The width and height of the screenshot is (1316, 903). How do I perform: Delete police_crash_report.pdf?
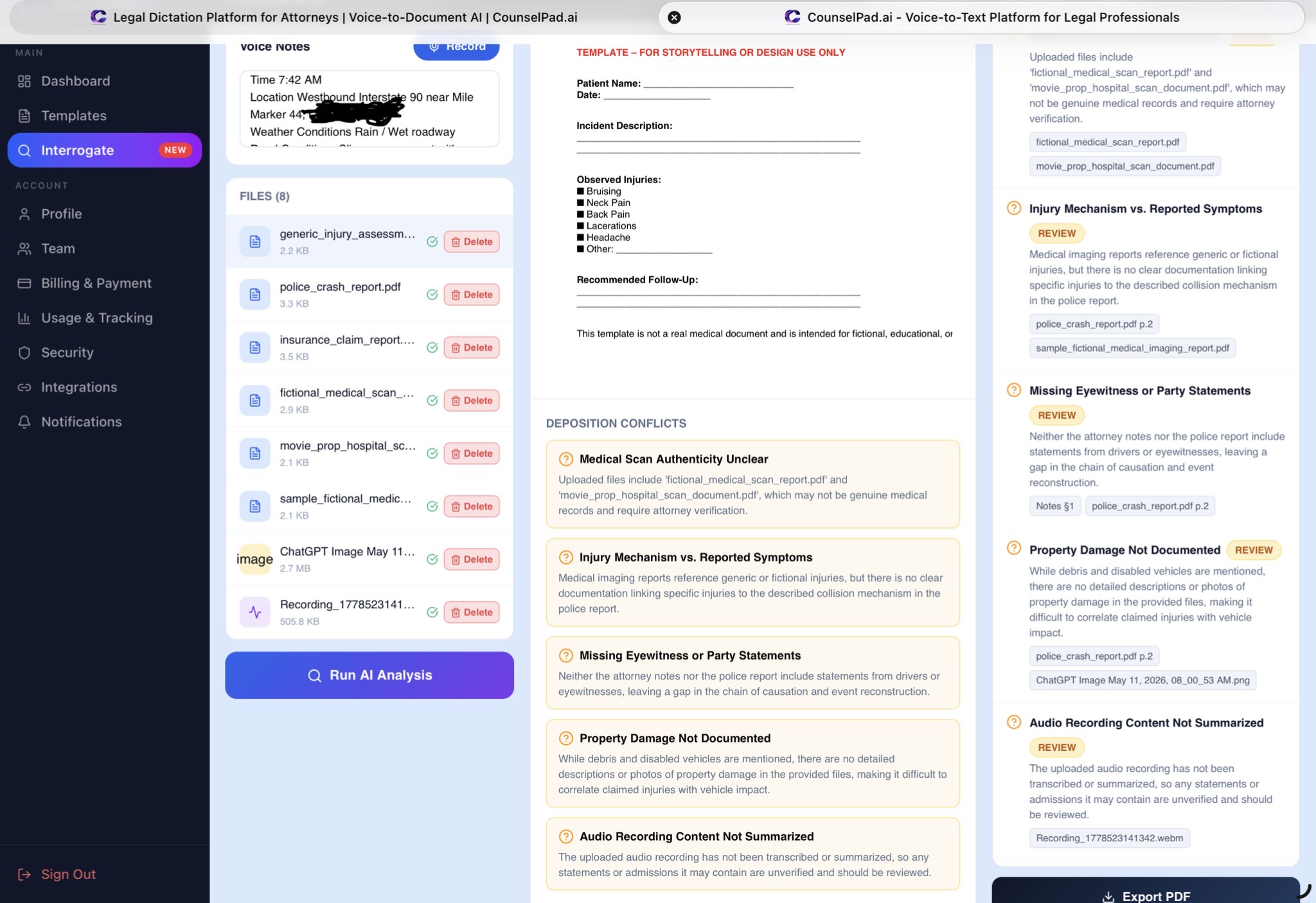click(472, 295)
